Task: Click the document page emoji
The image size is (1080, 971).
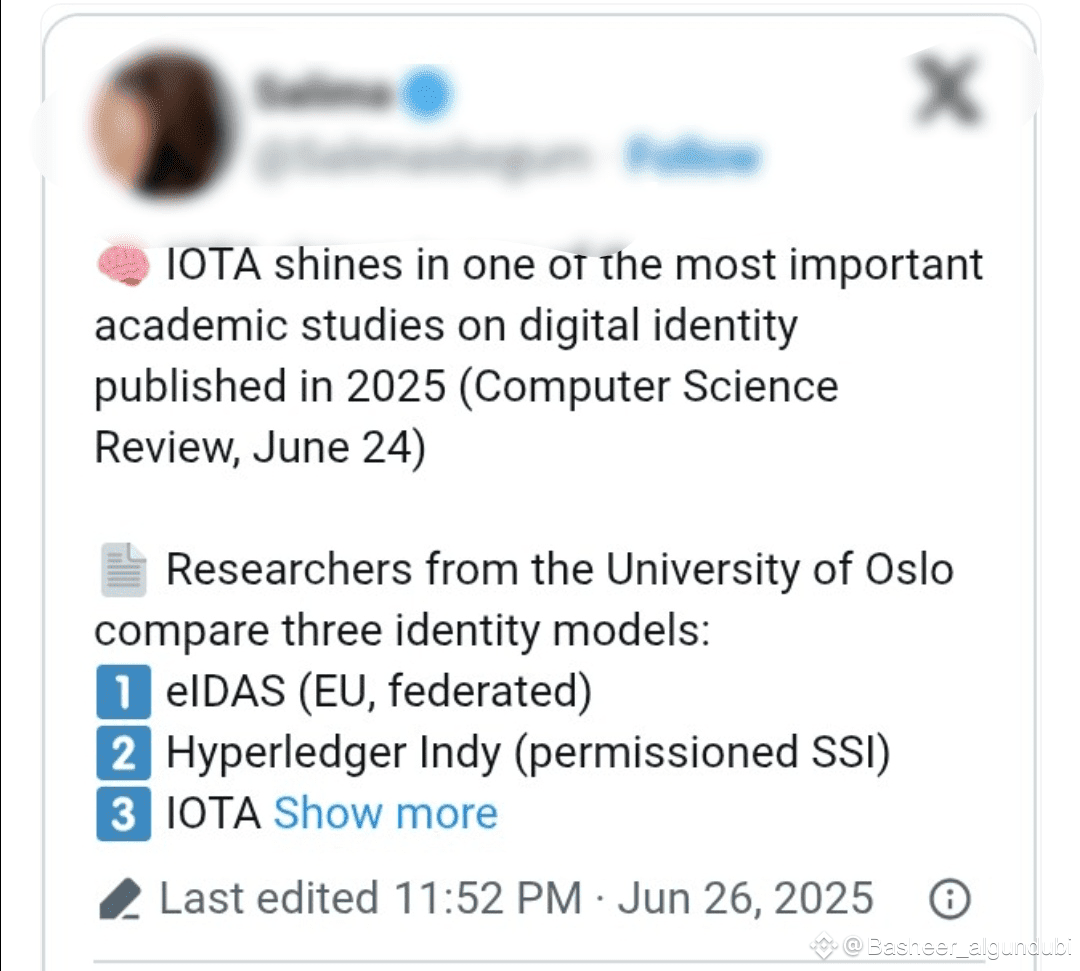Action: coord(124,570)
